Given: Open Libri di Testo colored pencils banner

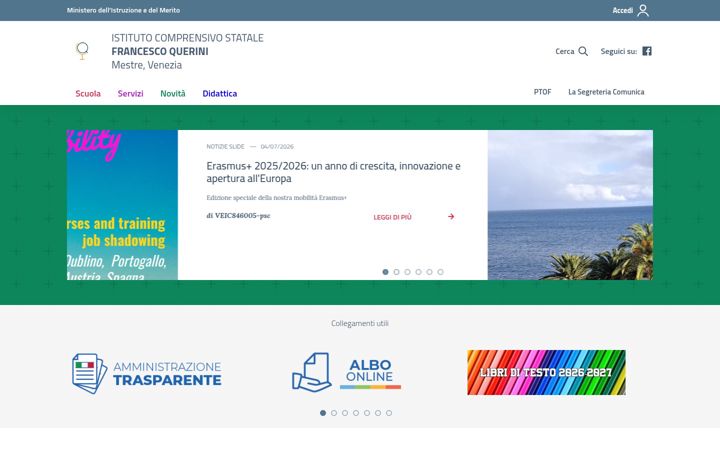Looking at the screenshot, I should [x=546, y=372].
